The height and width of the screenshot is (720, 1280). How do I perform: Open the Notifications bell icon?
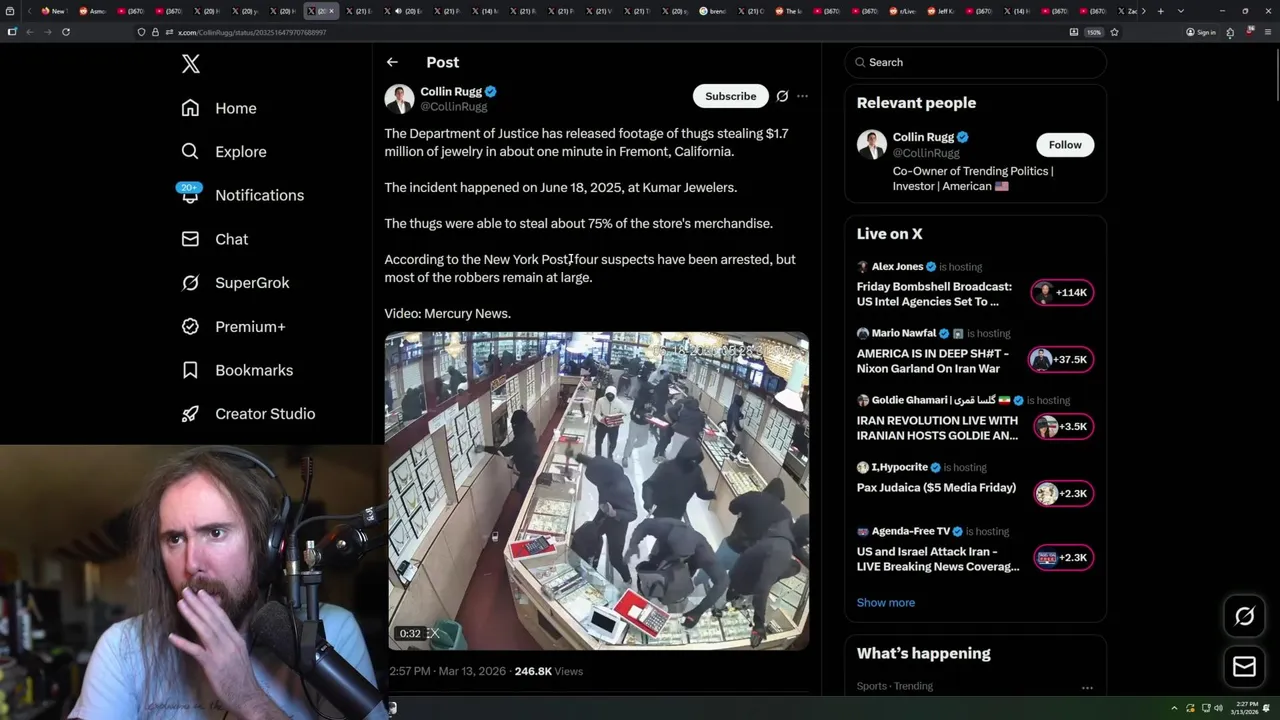[190, 194]
